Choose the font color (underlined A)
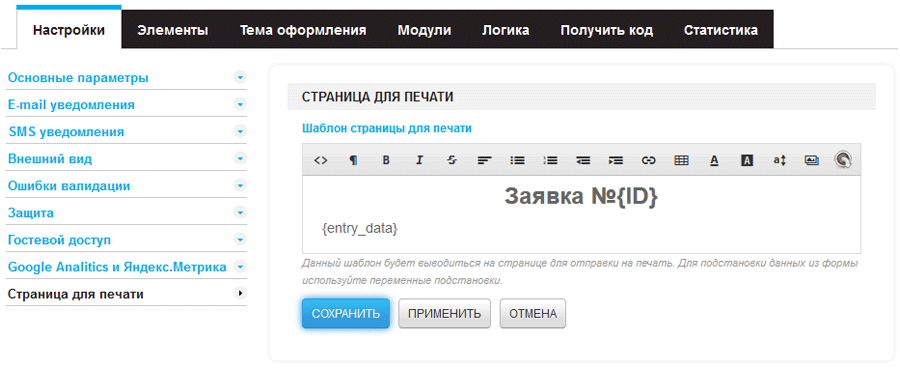 click(x=714, y=161)
